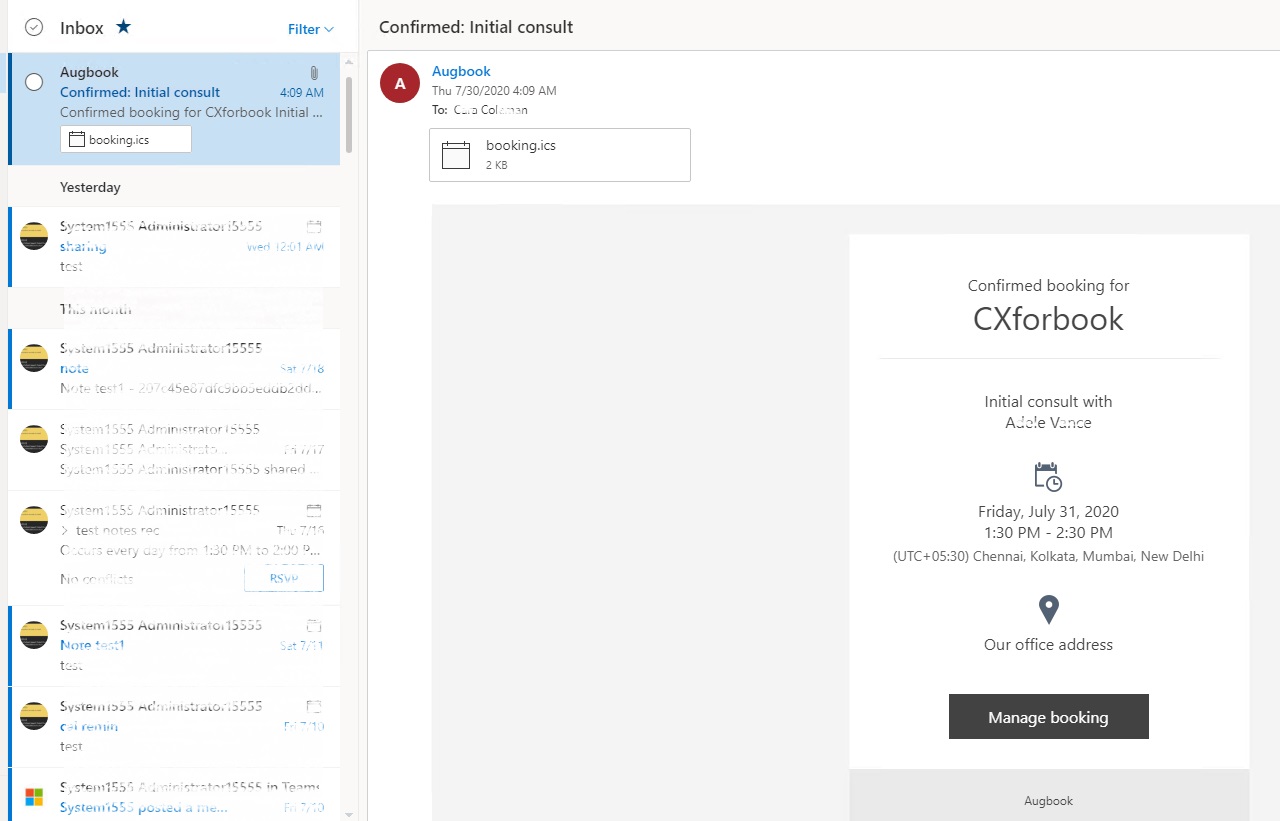This screenshot has height=821, width=1280.
Task: Click the 'No conflicts' status text
Action: click(97, 578)
